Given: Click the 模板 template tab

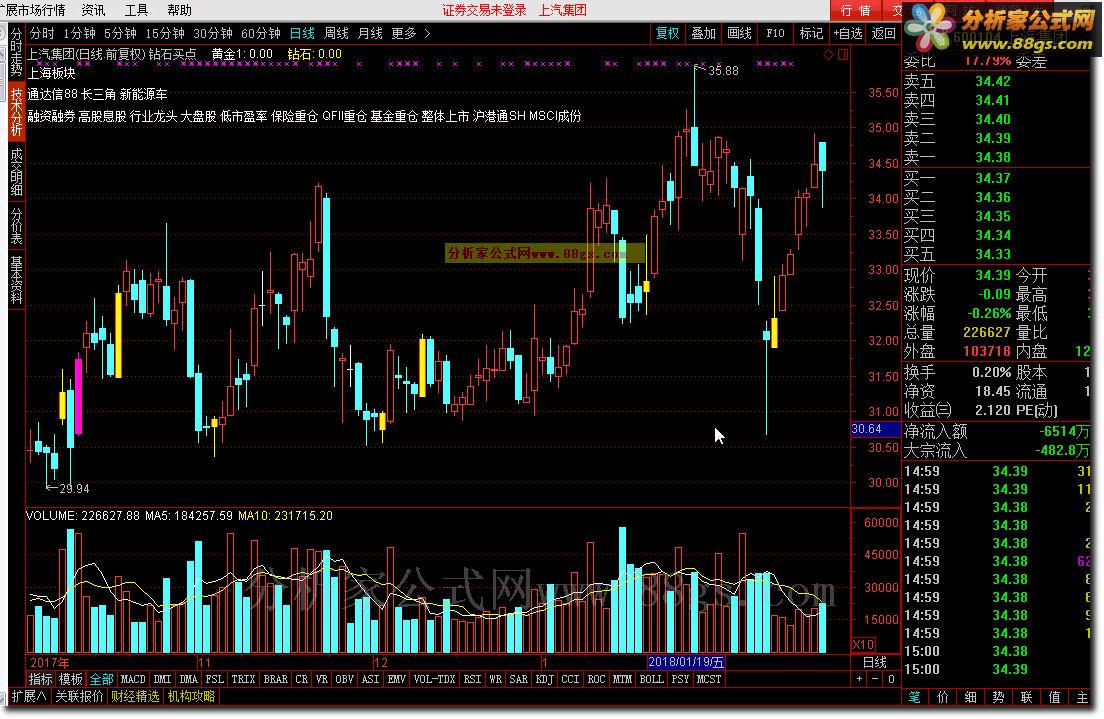Looking at the screenshot, I should [x=70, y=679].
